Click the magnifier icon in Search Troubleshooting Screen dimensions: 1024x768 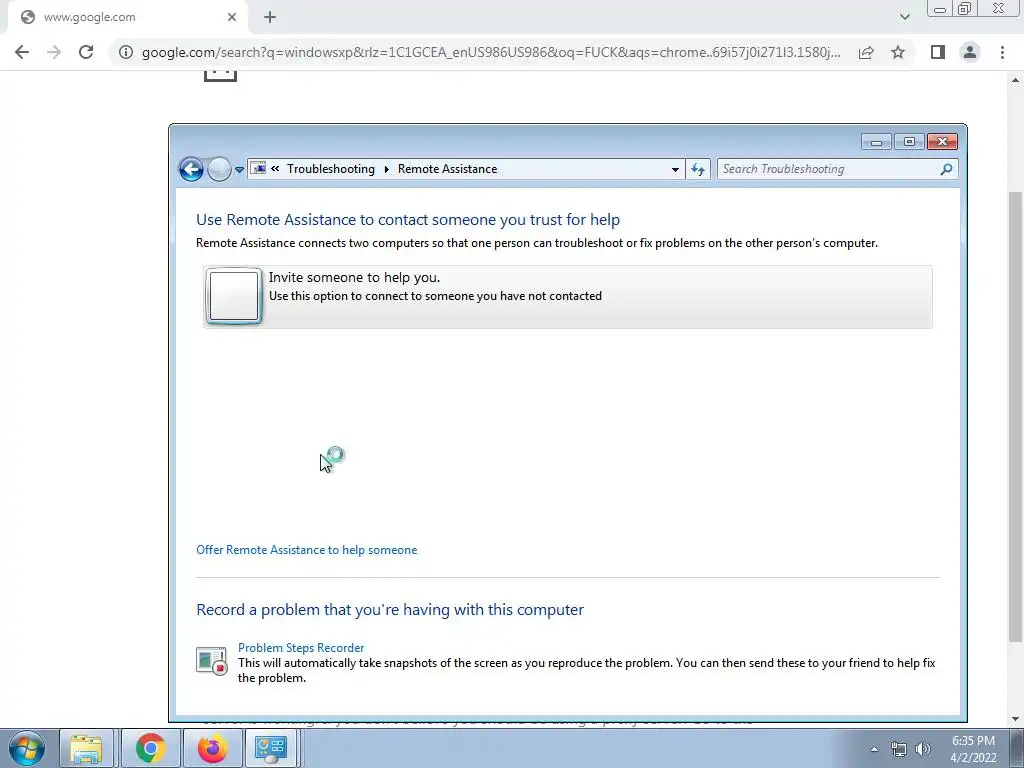[x=946, y=169]
